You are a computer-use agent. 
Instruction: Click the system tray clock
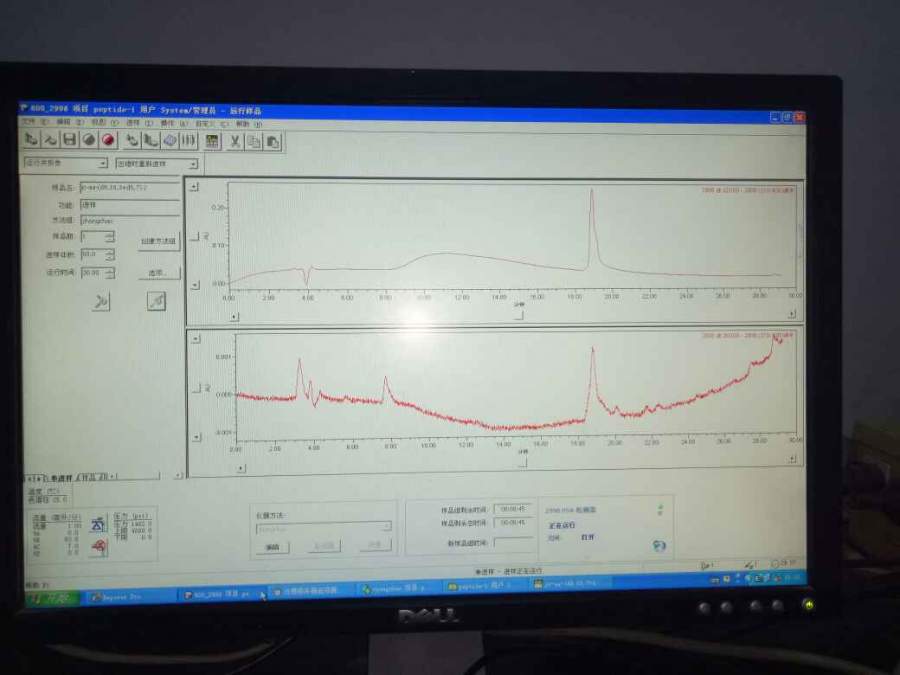pos(792,578)
